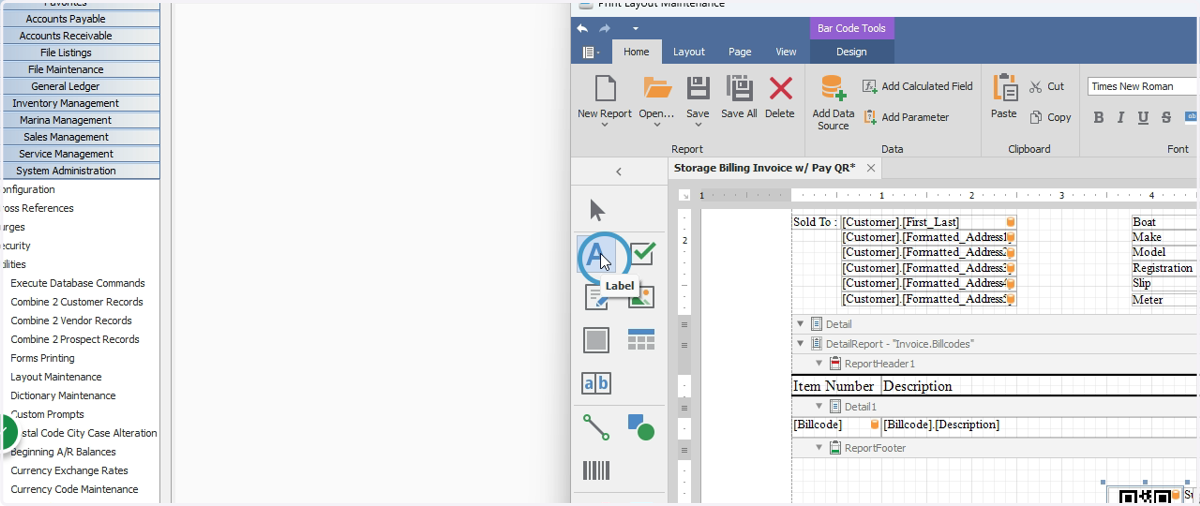Open Marina Management module

65,120
